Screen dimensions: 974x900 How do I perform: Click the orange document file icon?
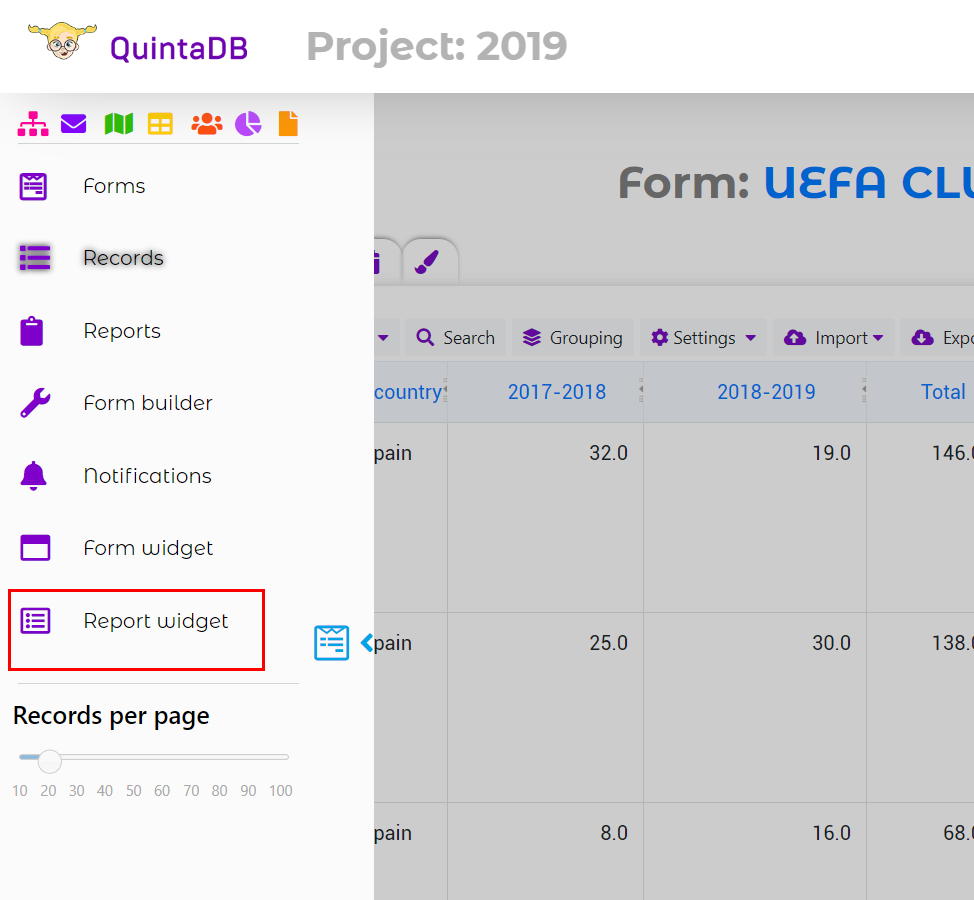288,124
